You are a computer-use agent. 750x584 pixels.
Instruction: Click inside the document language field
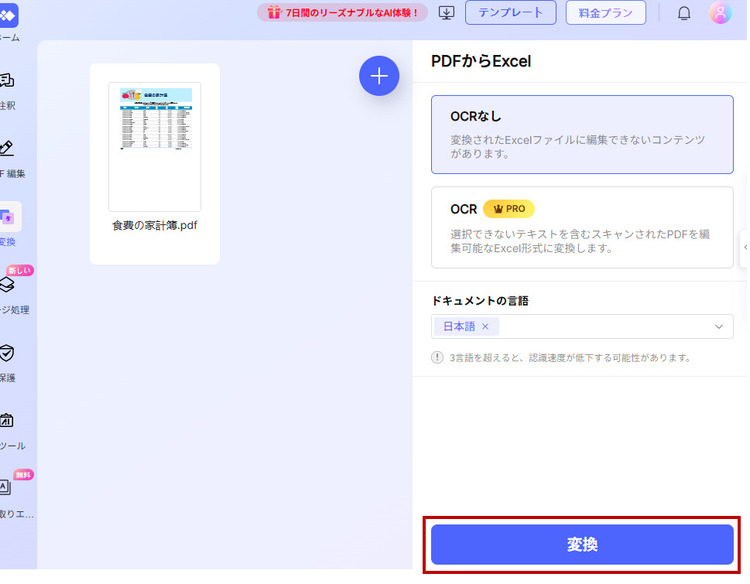coord(582,327)
